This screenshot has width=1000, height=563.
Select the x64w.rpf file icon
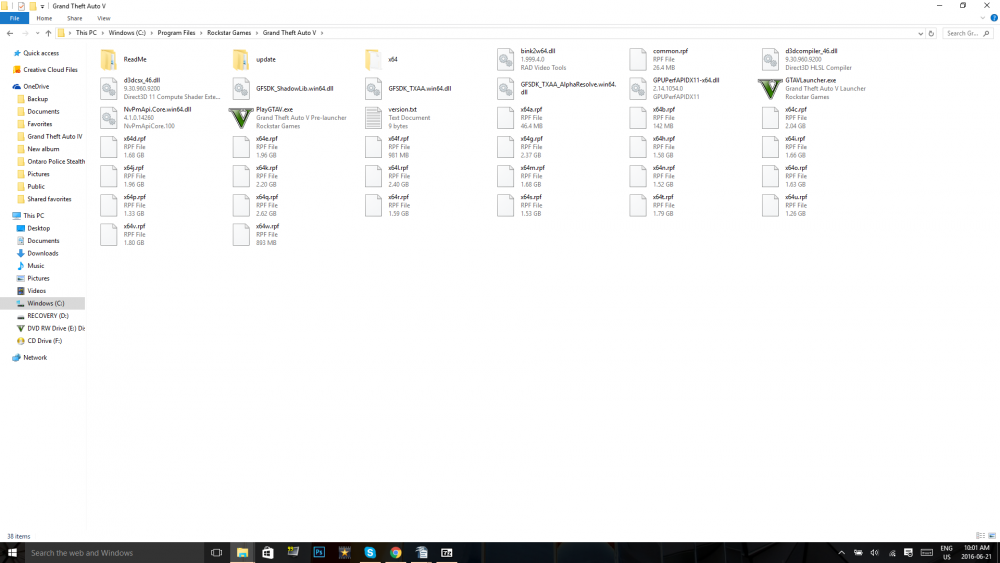coord(240,235)
